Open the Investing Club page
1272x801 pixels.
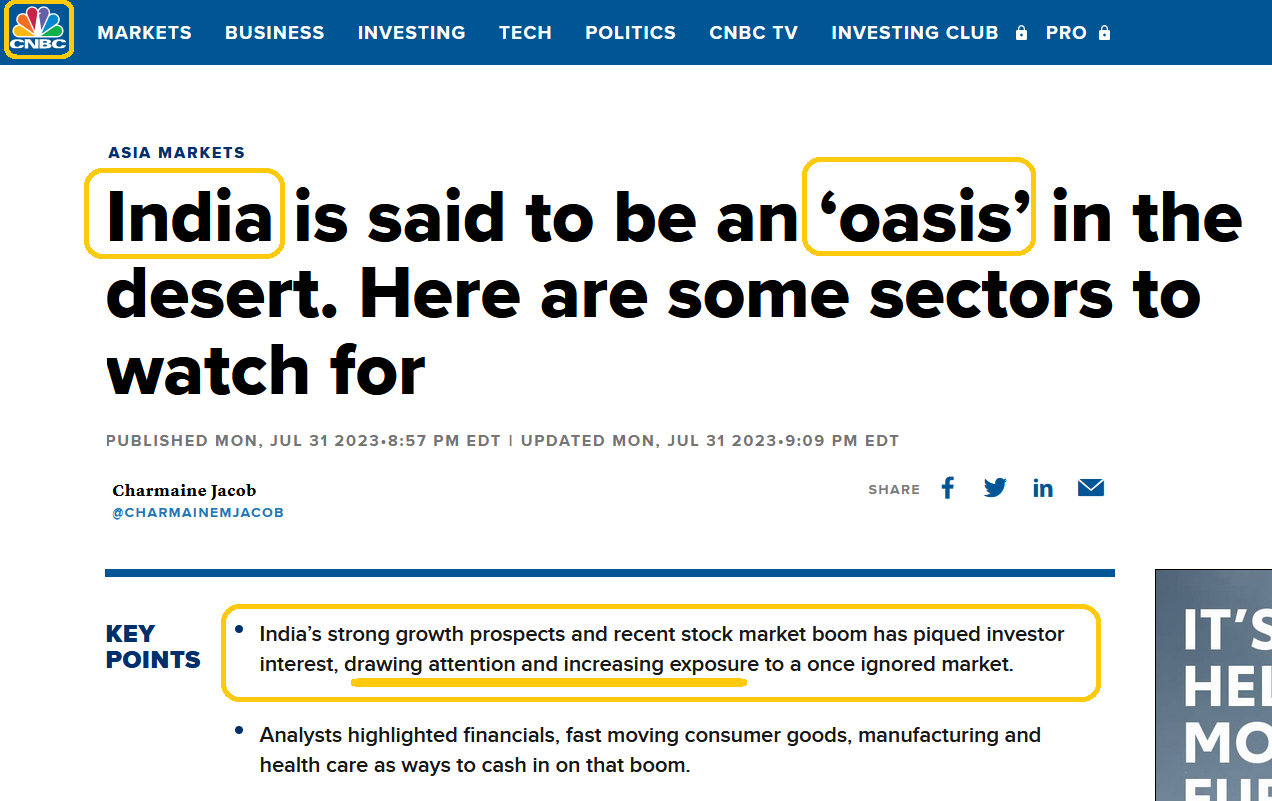(x=914, y=33)
